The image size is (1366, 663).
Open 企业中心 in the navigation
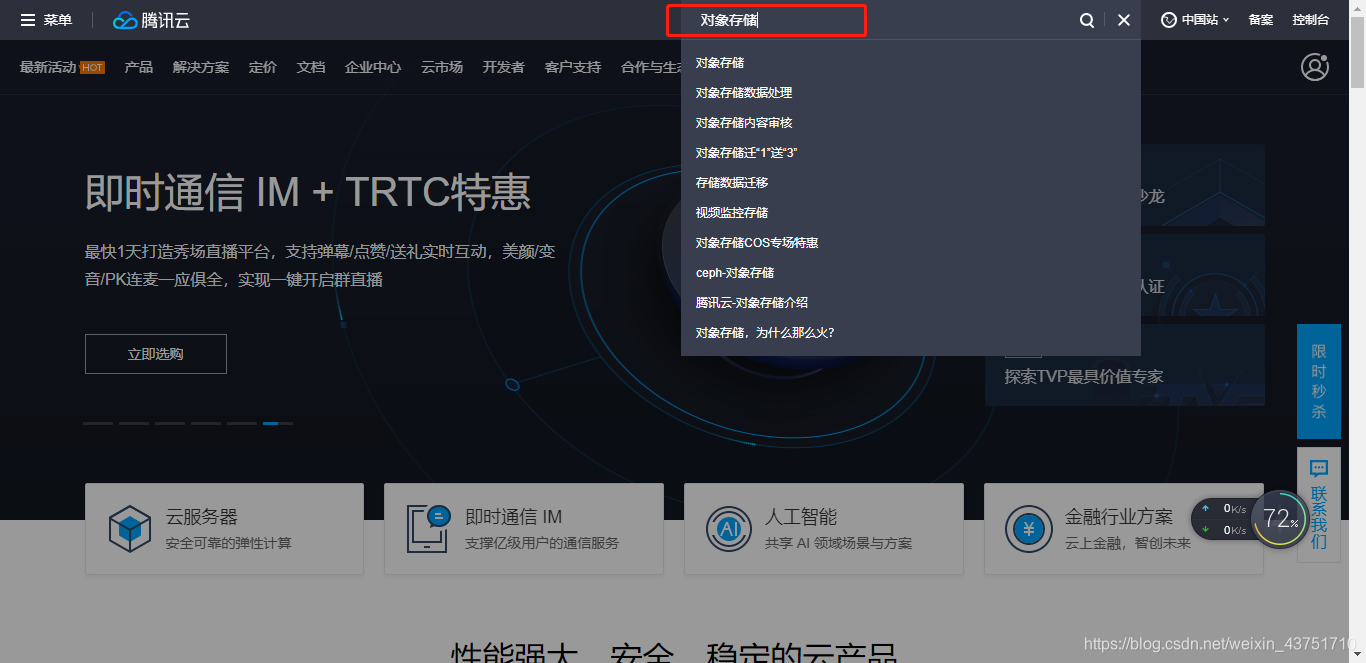click(x=373, y=67)
